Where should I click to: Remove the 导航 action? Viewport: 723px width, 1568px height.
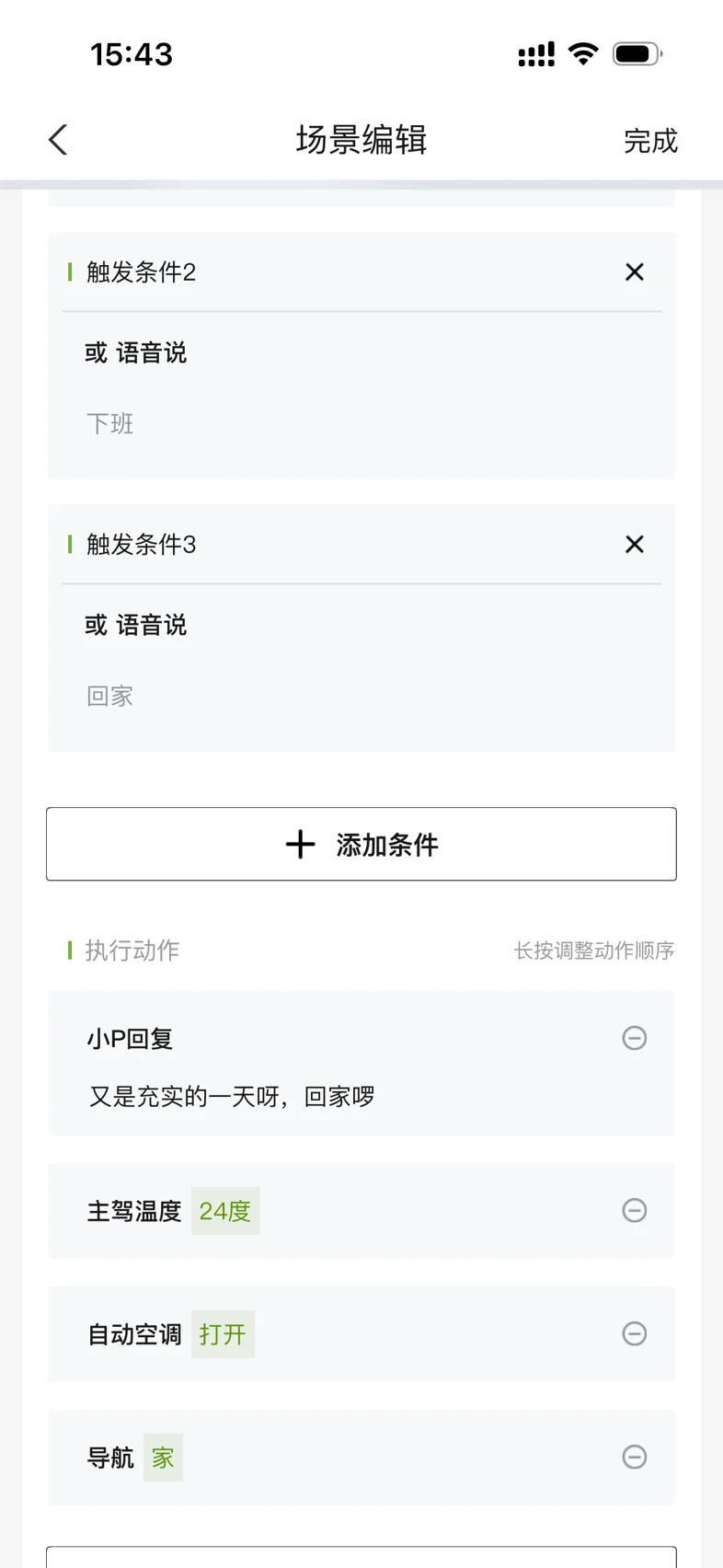634,1457
